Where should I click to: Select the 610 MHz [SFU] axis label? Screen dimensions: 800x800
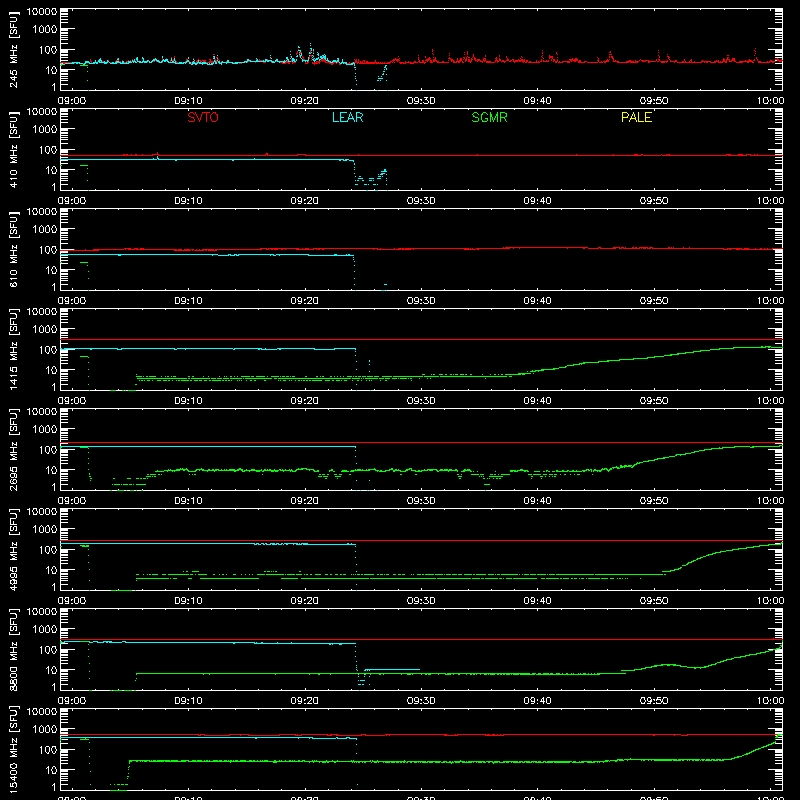pos(13,249)
